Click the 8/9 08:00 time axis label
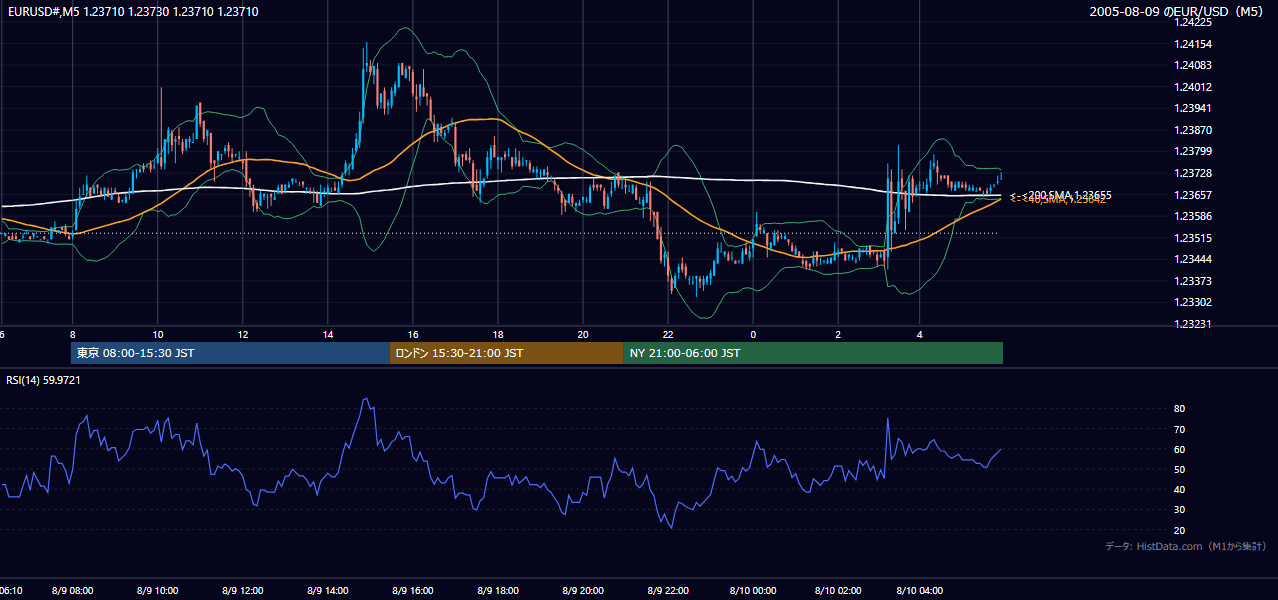Viewport: 1278px width, 600px height. (x=72, y=591)
